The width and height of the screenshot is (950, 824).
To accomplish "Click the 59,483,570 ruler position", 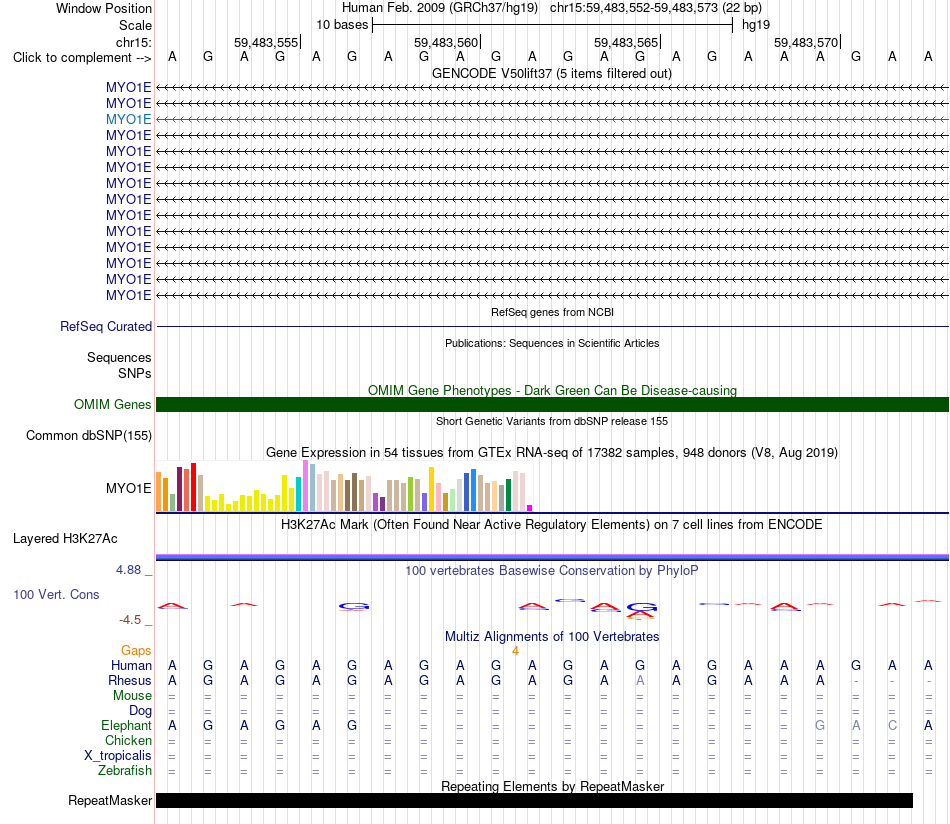I will click(806, 42).
